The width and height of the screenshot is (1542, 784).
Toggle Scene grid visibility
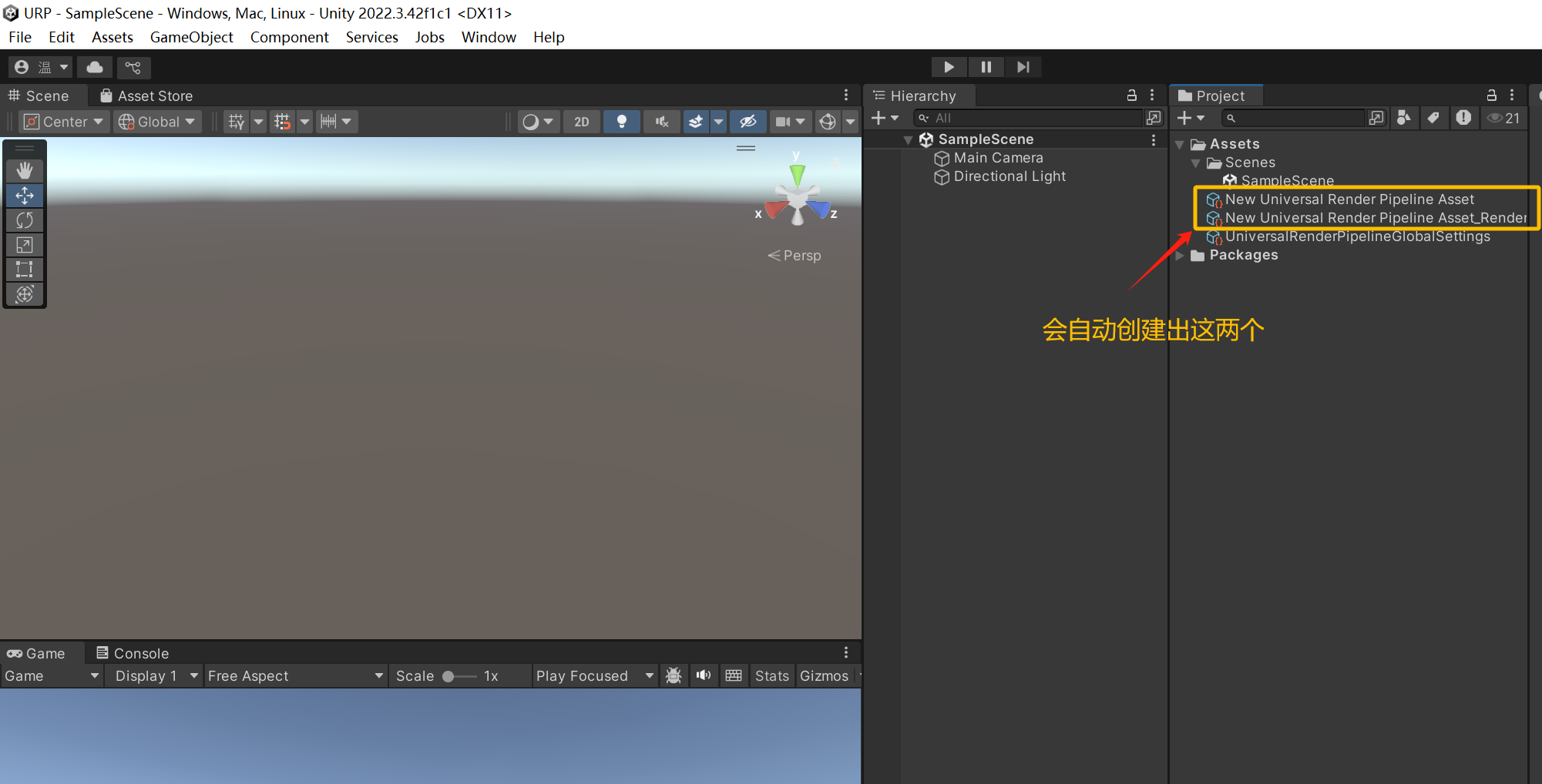tap(237, 122)
